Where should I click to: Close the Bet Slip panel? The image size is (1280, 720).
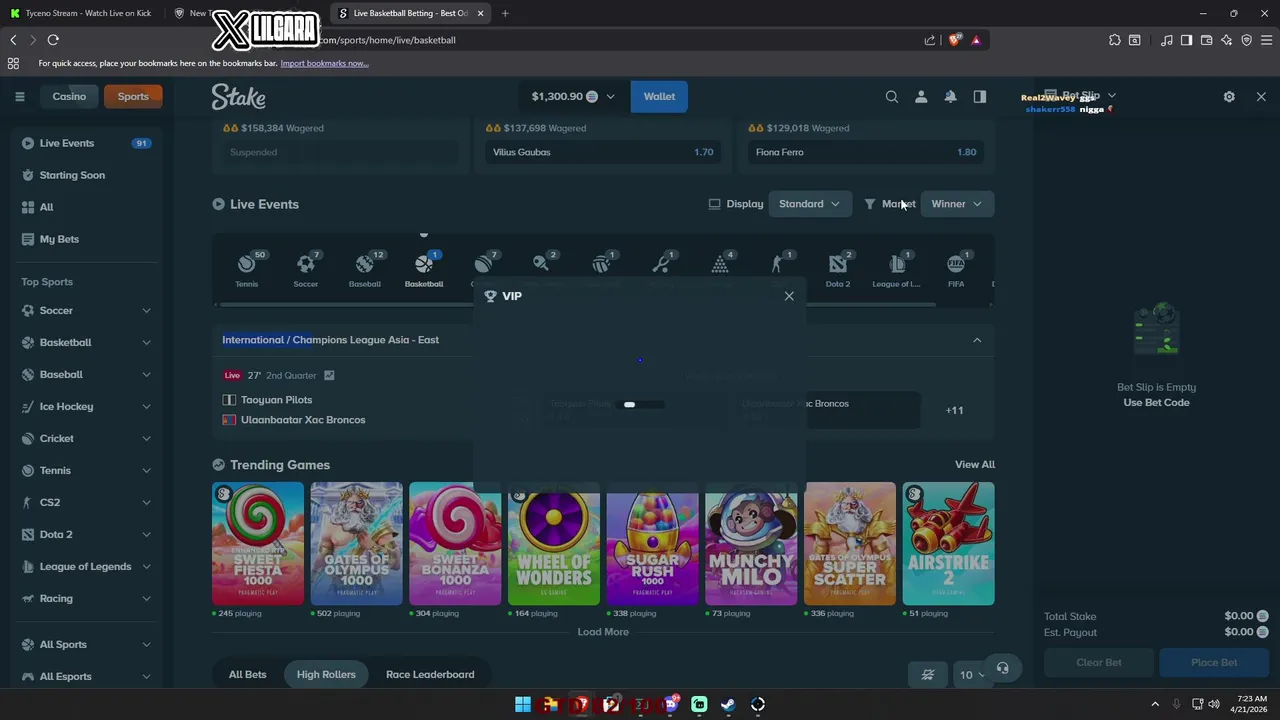coord(1261,97)
